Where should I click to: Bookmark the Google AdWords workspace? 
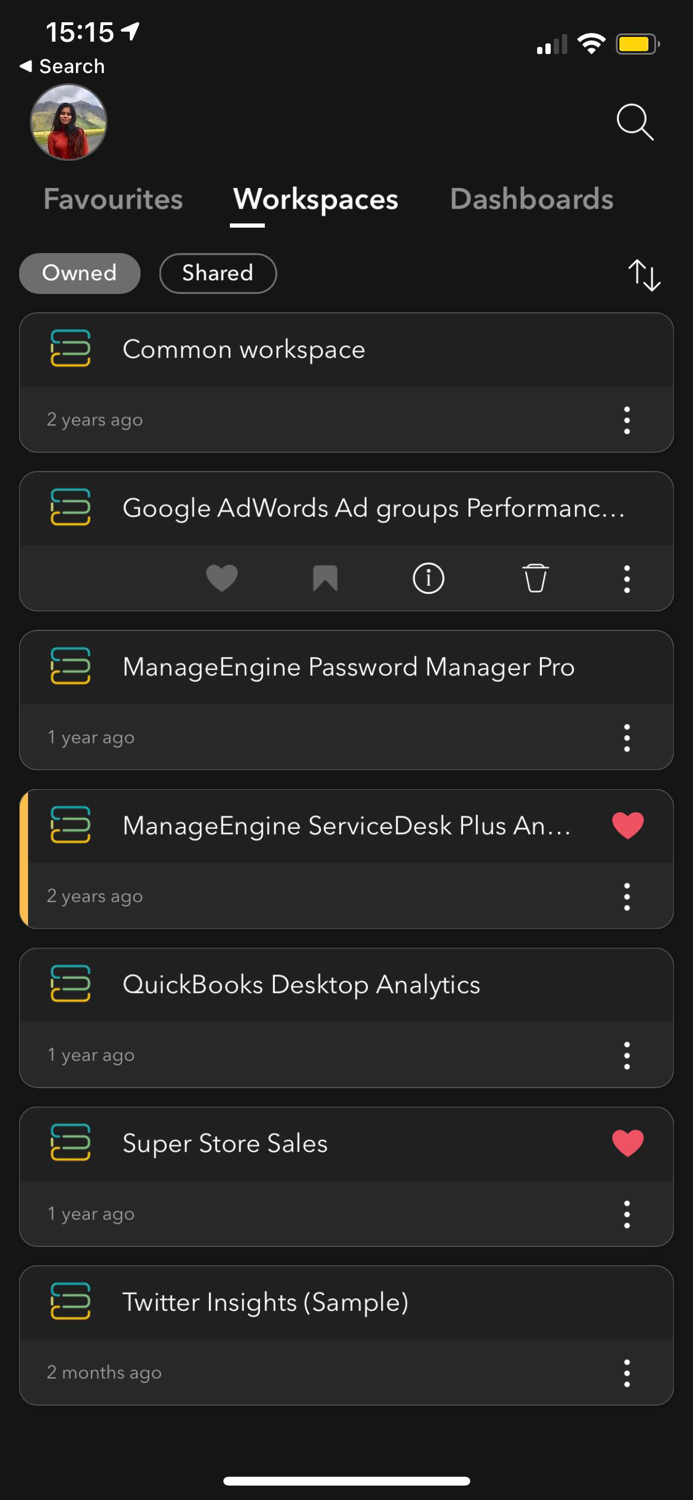tap(325, 578)
